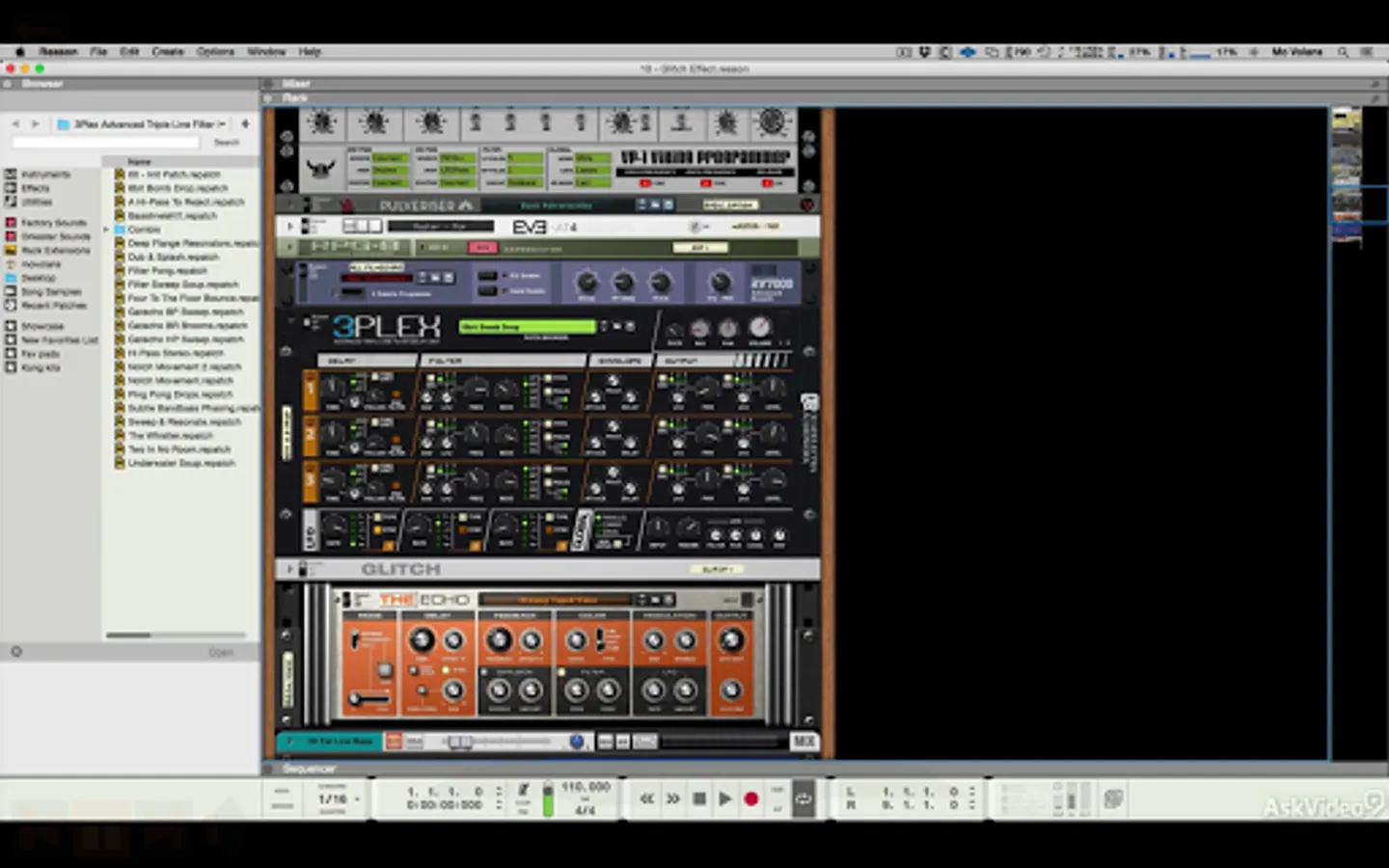This screenshot has width=1389, height=868.
Task: Open the Window menu
Action: click(x=266, y=52)
